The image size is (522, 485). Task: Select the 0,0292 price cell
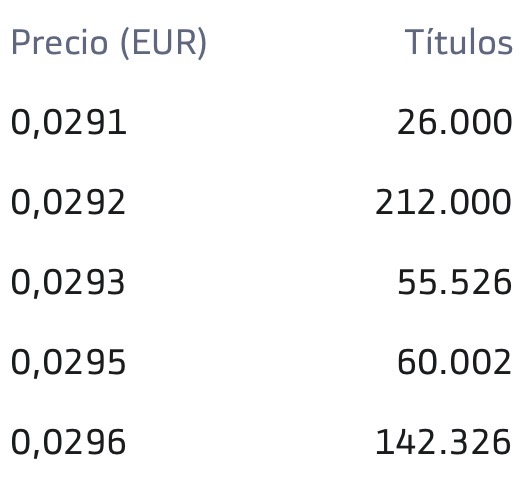(68, 203)
